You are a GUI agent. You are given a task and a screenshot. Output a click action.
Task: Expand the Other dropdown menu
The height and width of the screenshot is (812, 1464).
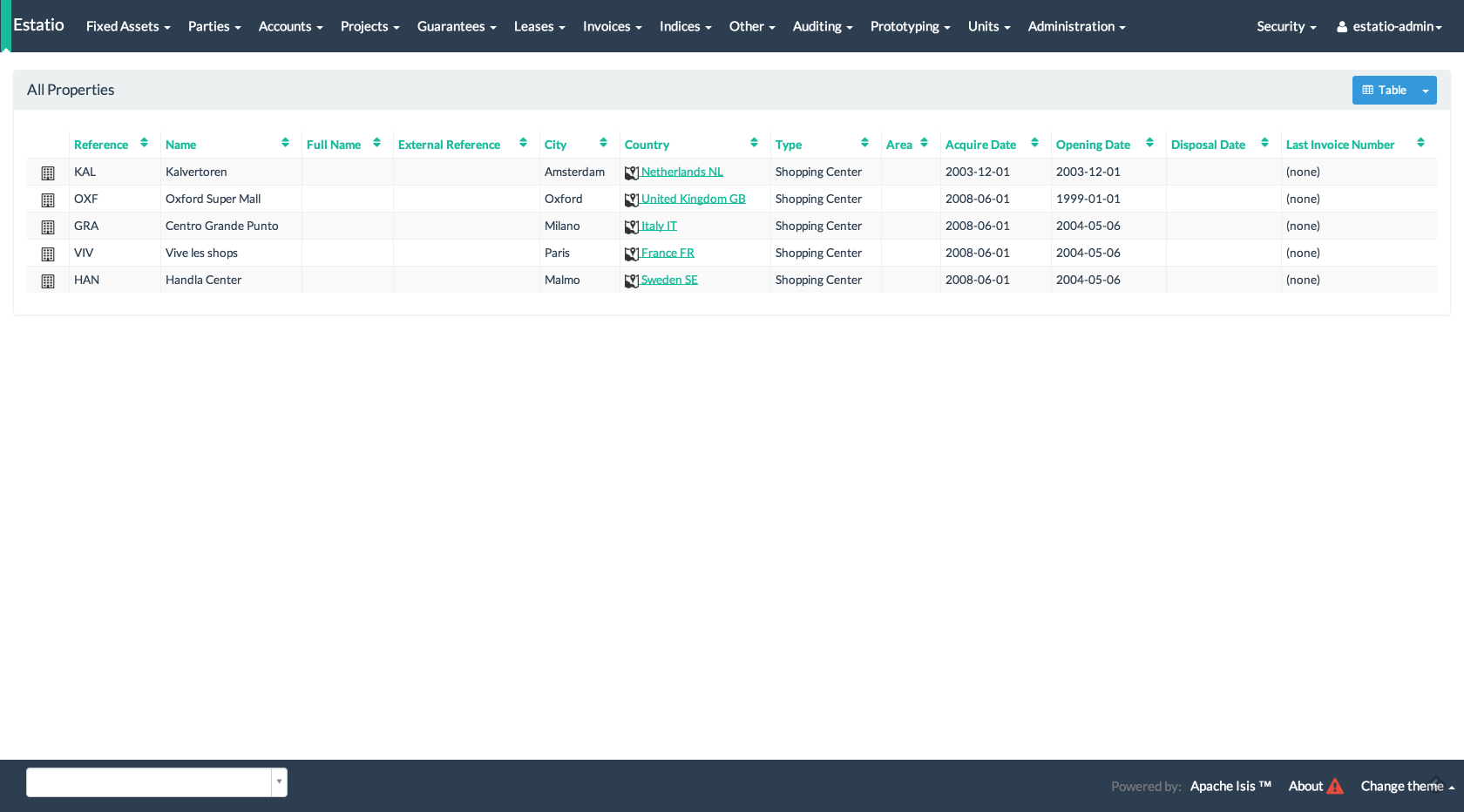click(752, 26)
